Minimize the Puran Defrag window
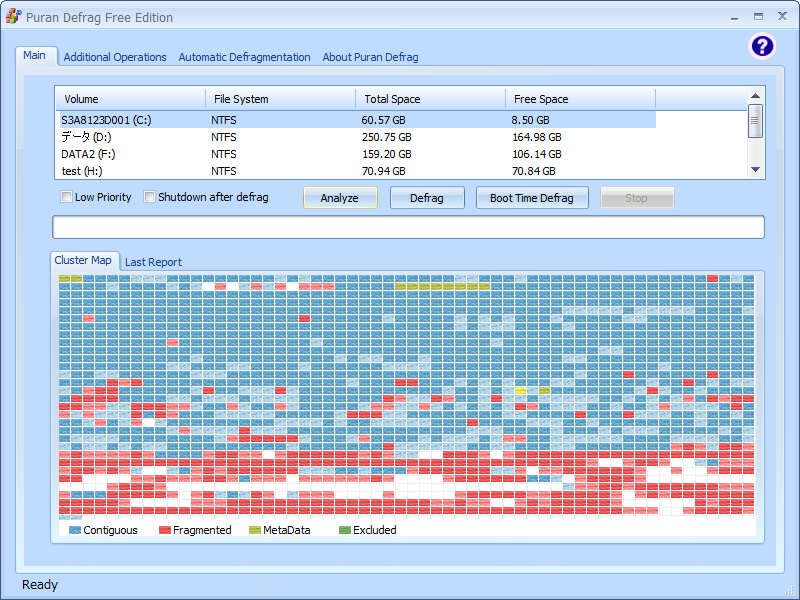The width and height of the screenshot is (800, 600). pos(734,17)
